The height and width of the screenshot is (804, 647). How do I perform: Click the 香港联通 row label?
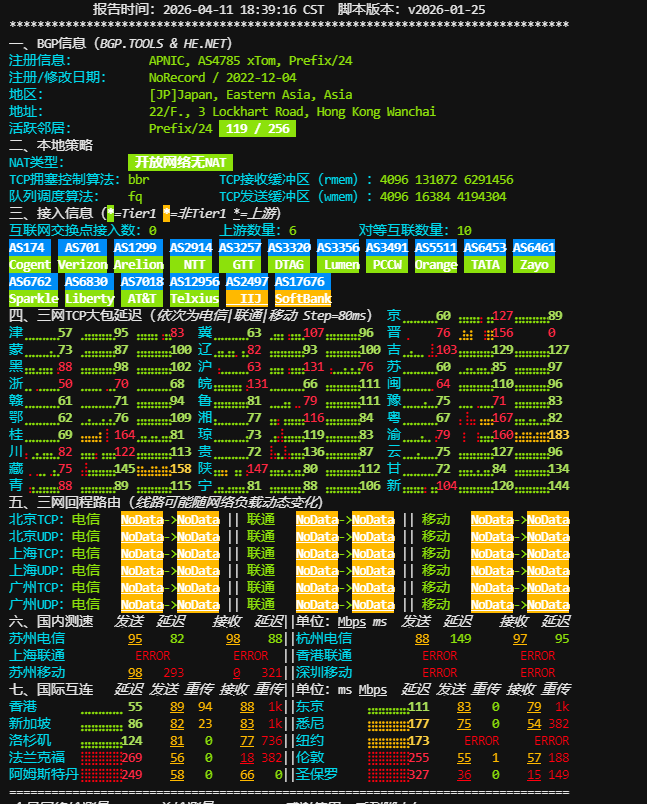pyautogui.click(x=324, y=656)
